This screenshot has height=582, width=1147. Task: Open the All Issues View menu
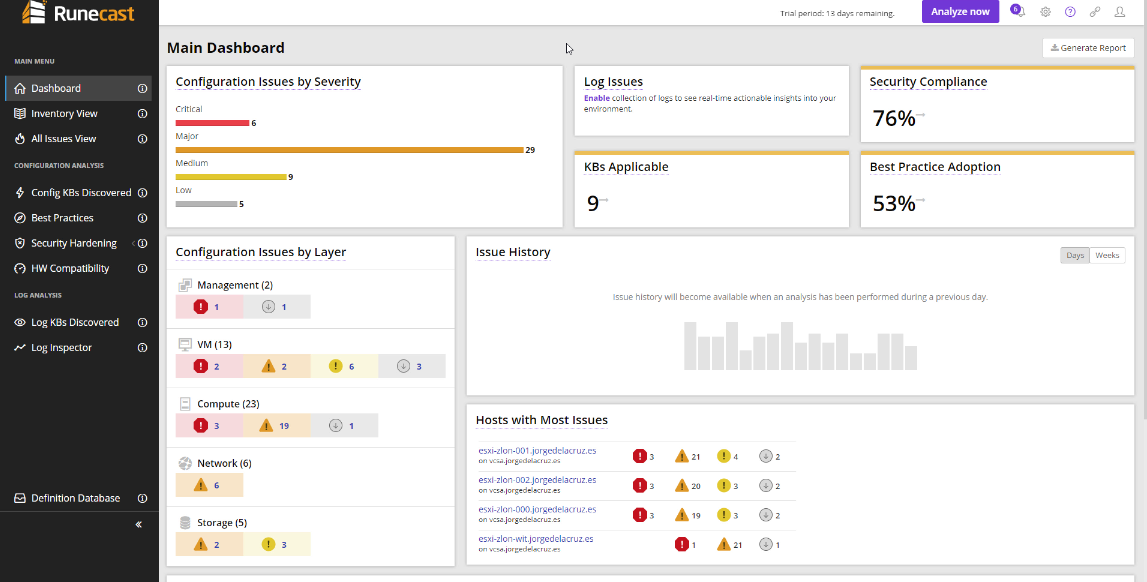(x=64, y=138)
